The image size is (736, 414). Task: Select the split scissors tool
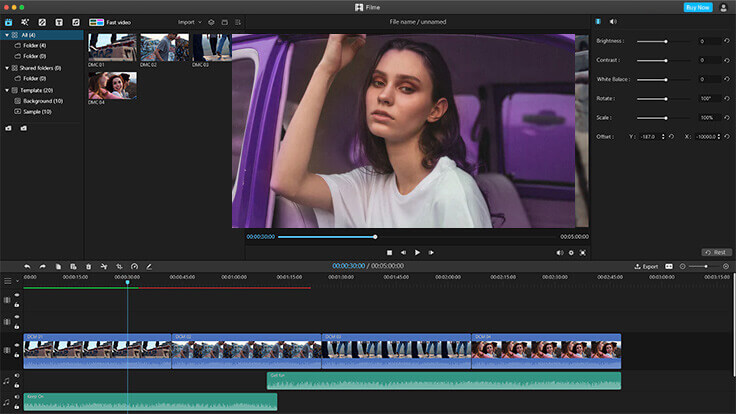click(103, 266)
